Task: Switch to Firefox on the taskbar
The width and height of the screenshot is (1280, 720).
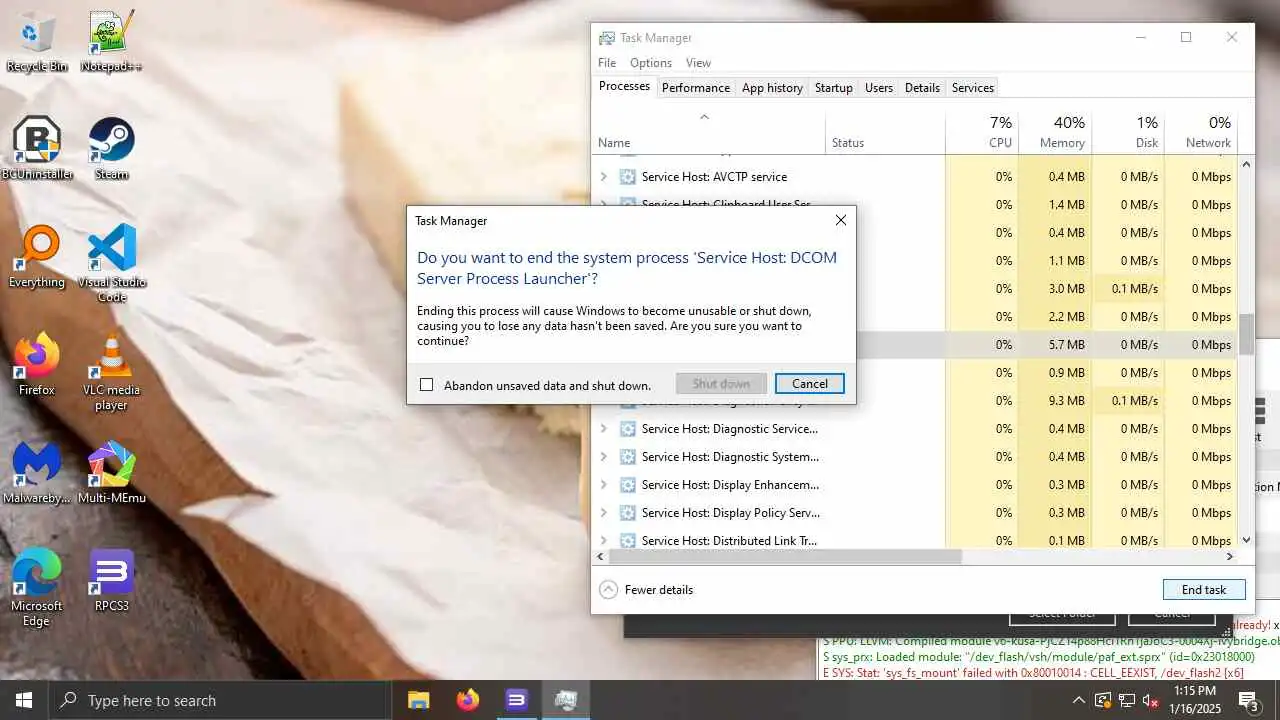Action: point(467,700)
